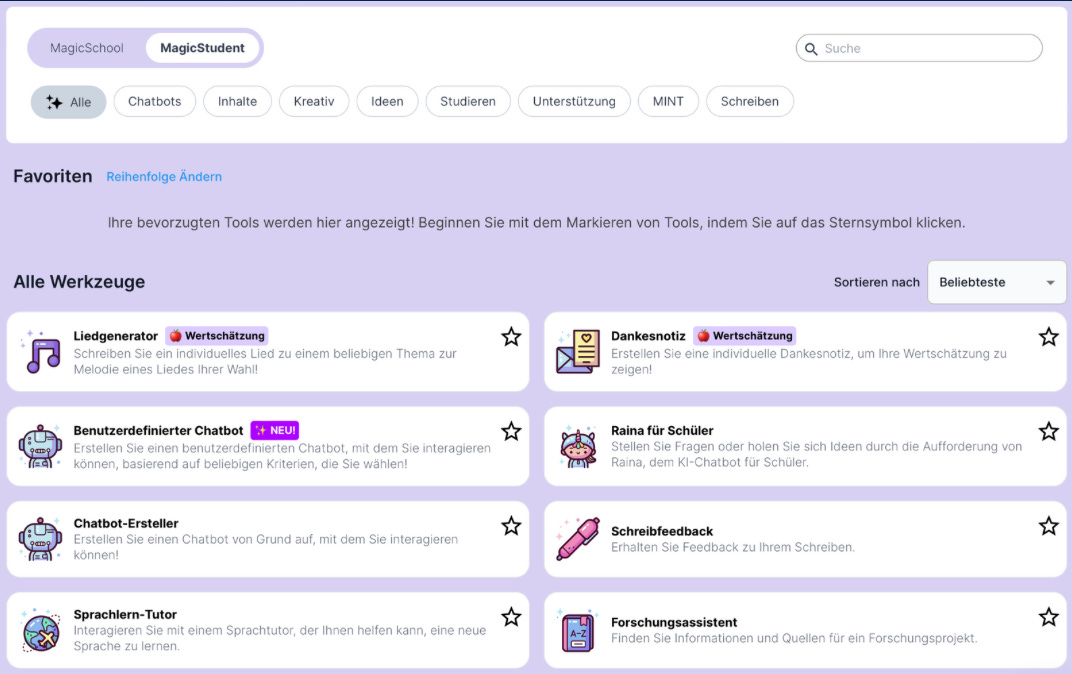This screenshot has height=674, width=1072.
Task: Filter tools by Unterstützung
Action: [574, 101]
